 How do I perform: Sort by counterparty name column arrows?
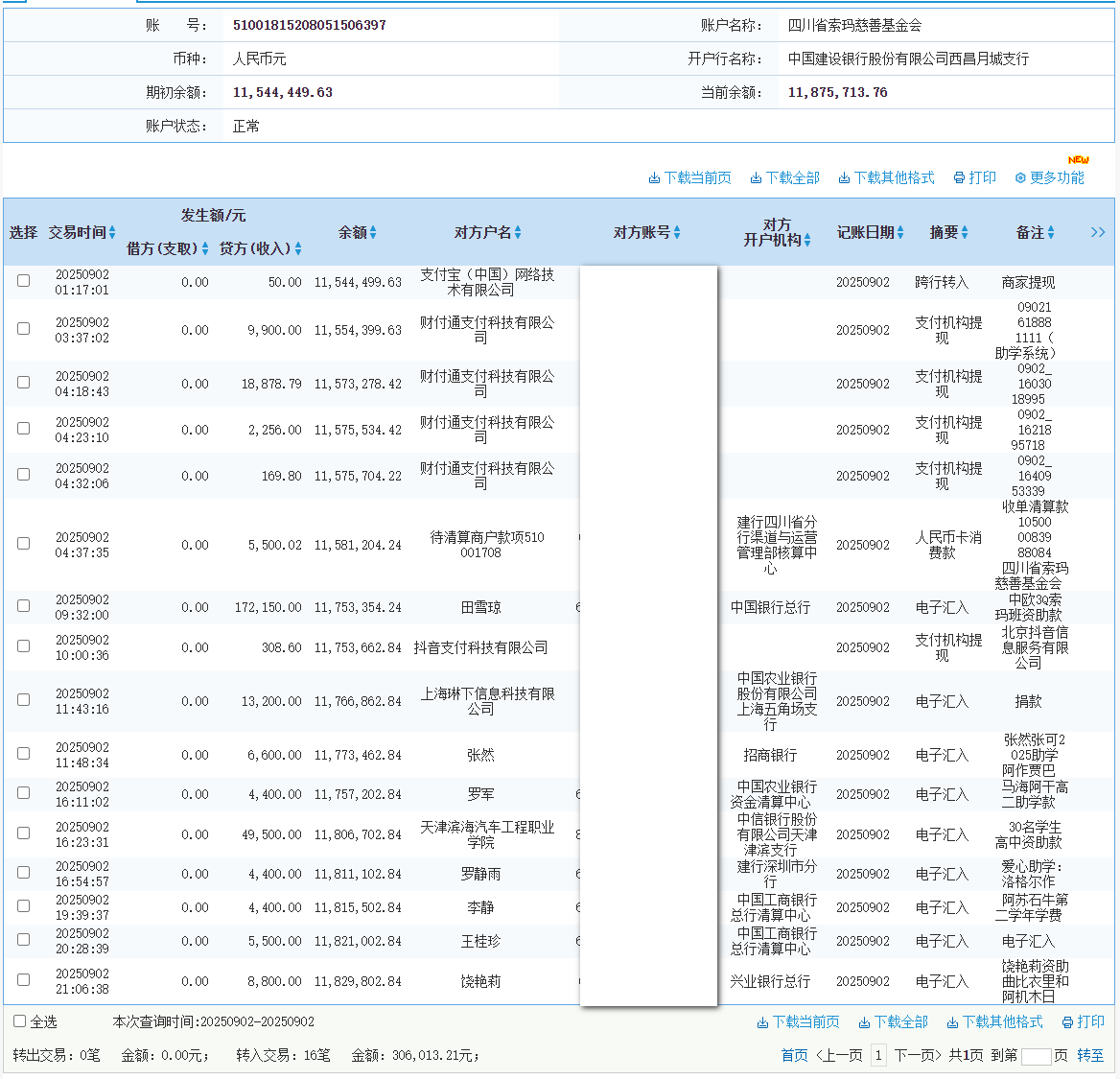[x=518, y=233]
